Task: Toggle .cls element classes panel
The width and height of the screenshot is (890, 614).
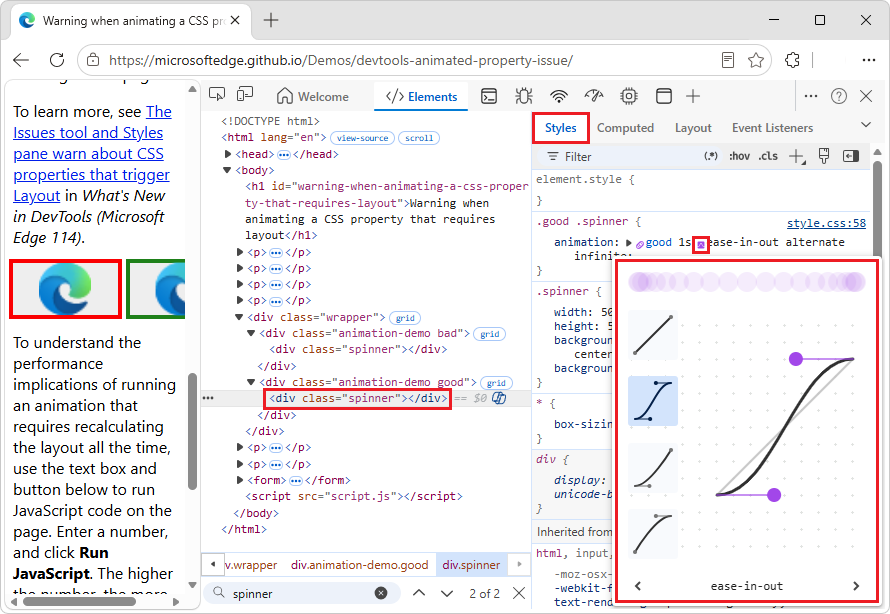Action: pos(768,156)
